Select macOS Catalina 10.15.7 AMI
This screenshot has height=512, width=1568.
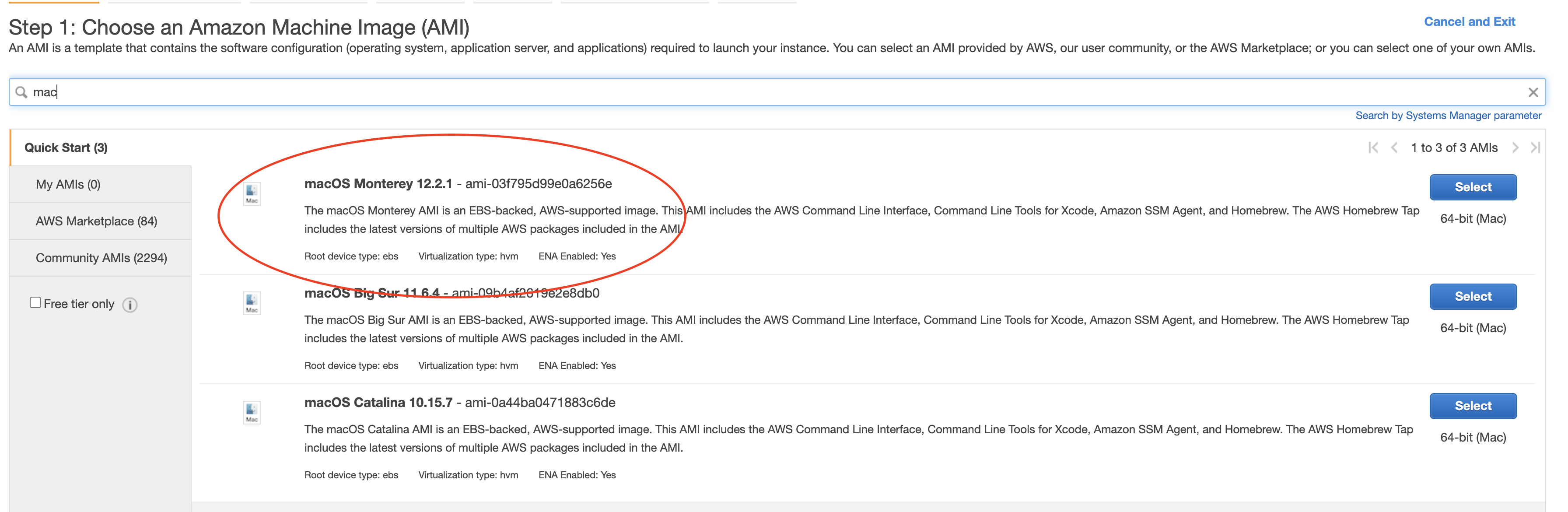coord(1473,406)
